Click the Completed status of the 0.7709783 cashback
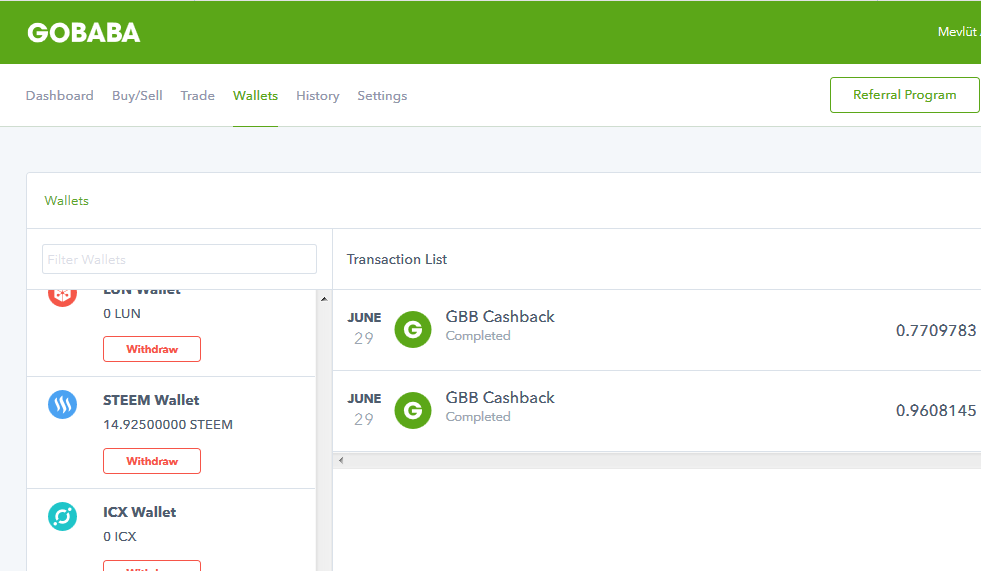Viewport: 981px width, 571px height. coord(478,336)
